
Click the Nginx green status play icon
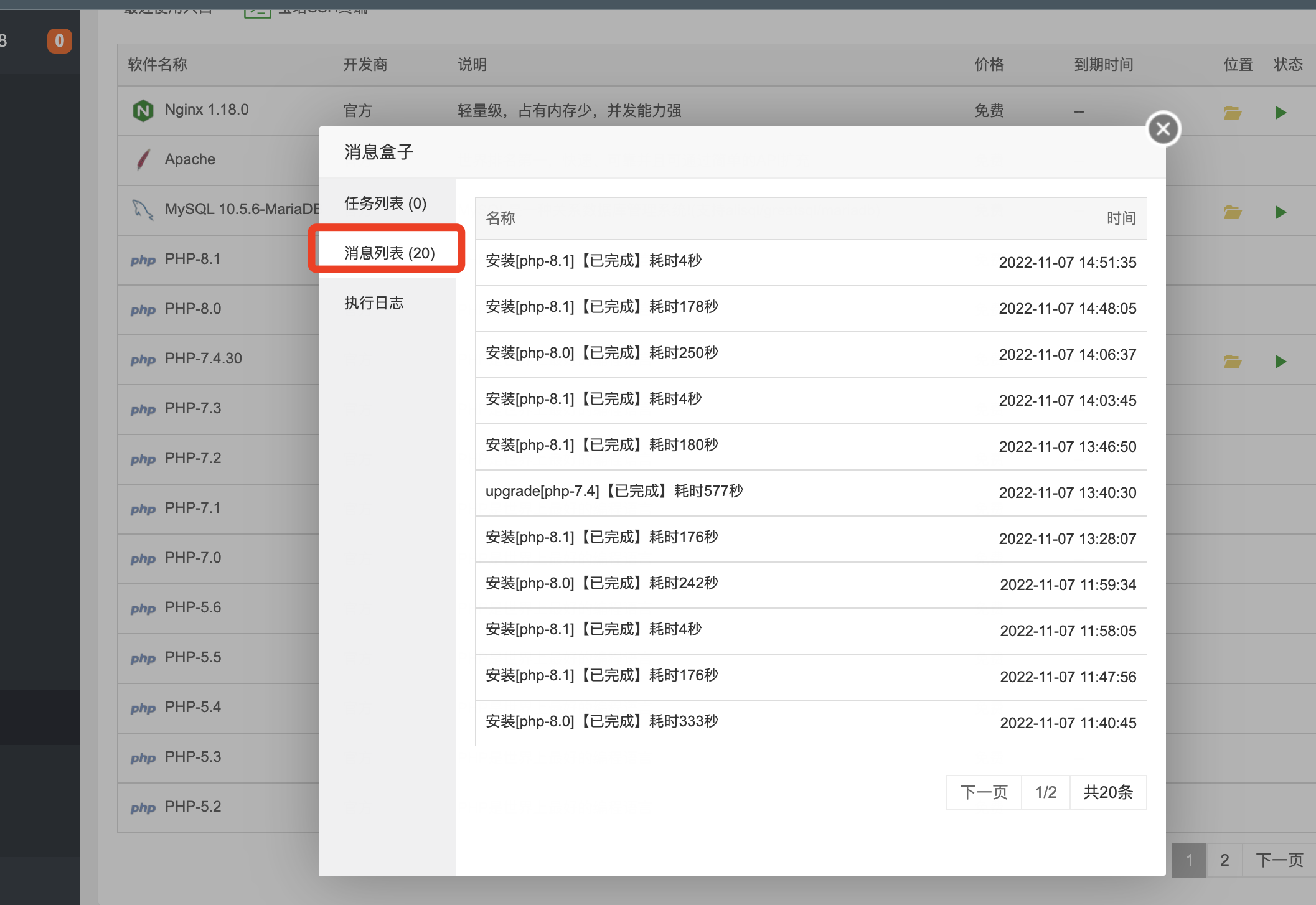[x=1281, y=112]
